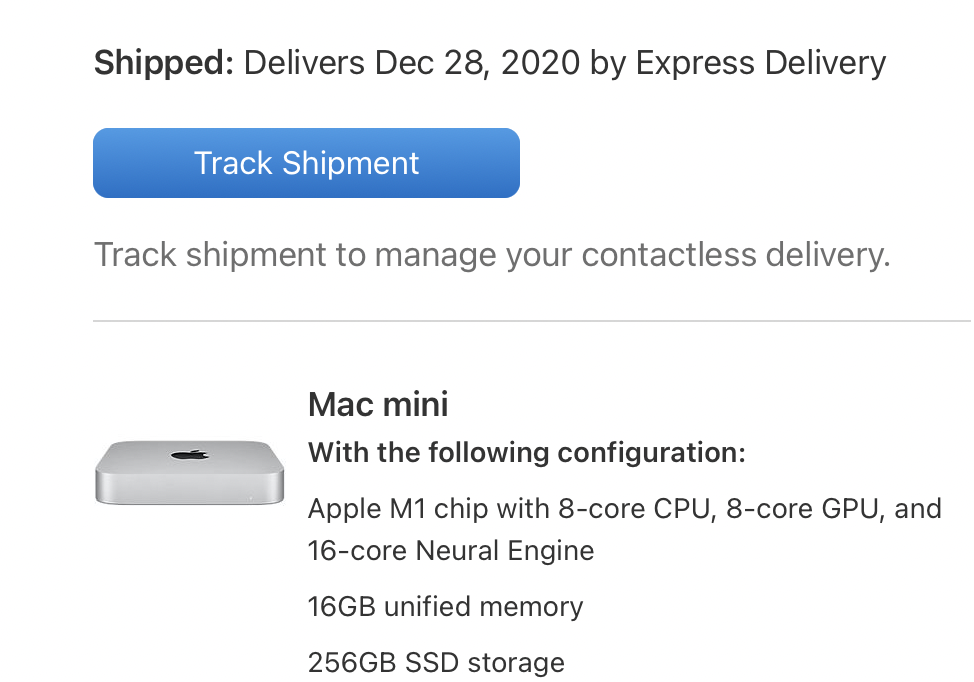Click the "With the following configuration:" heading
Image resolution: width=974 pixels, height=682 pixels.
pyautogui.click(x=527, y=453)
